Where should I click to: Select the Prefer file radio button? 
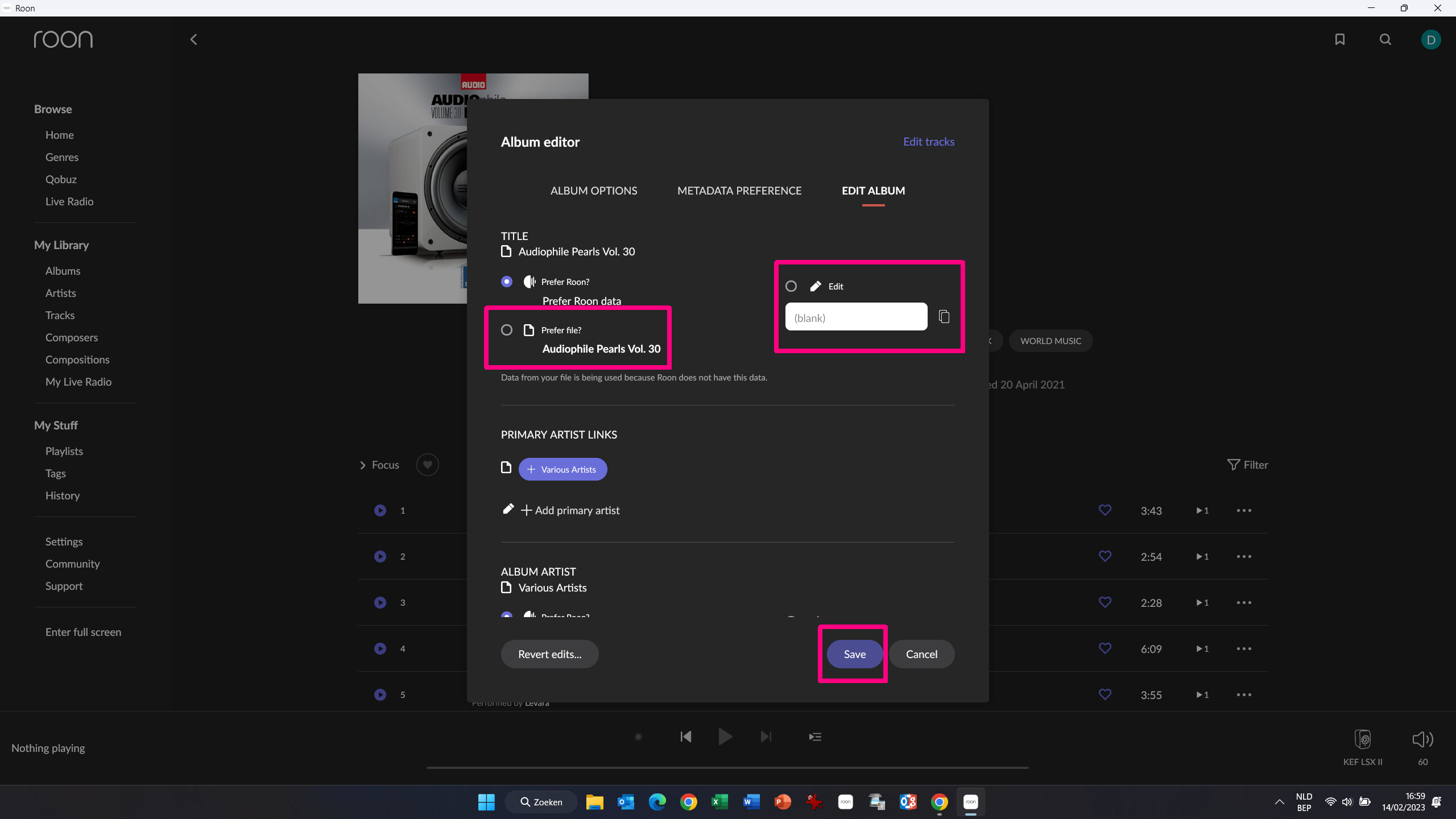point(507,330)
